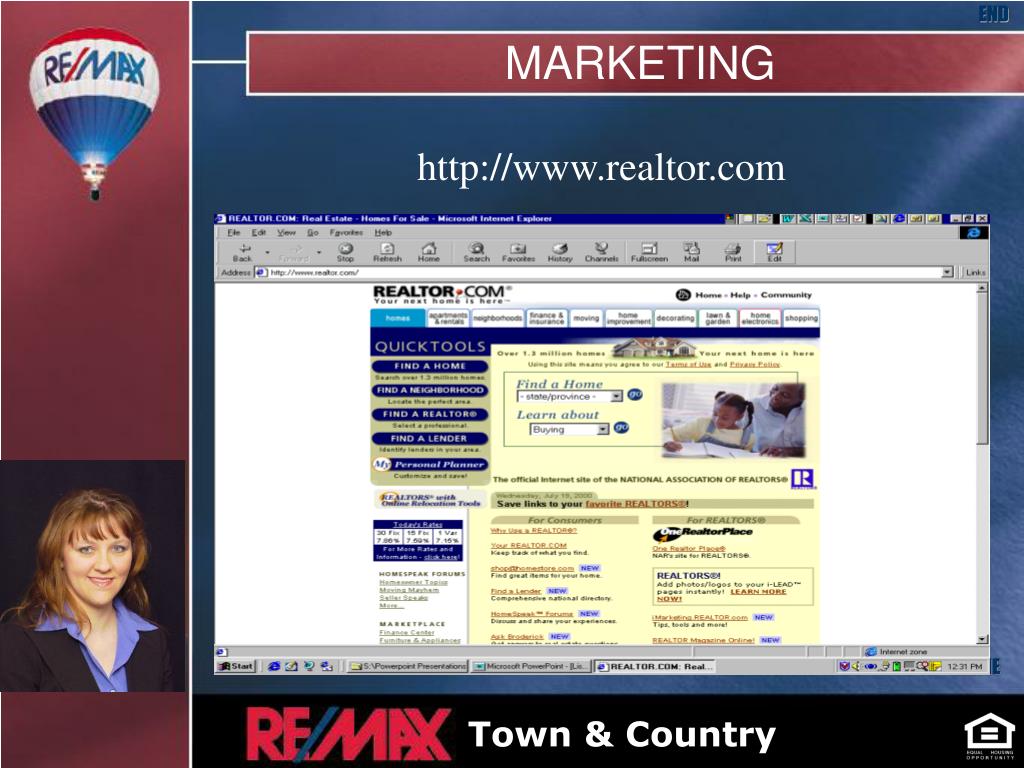Screen dimensions: 1024x768
Task: Select the neighborhoods tab
Action: pyautogui.click(x=498, y=318)
